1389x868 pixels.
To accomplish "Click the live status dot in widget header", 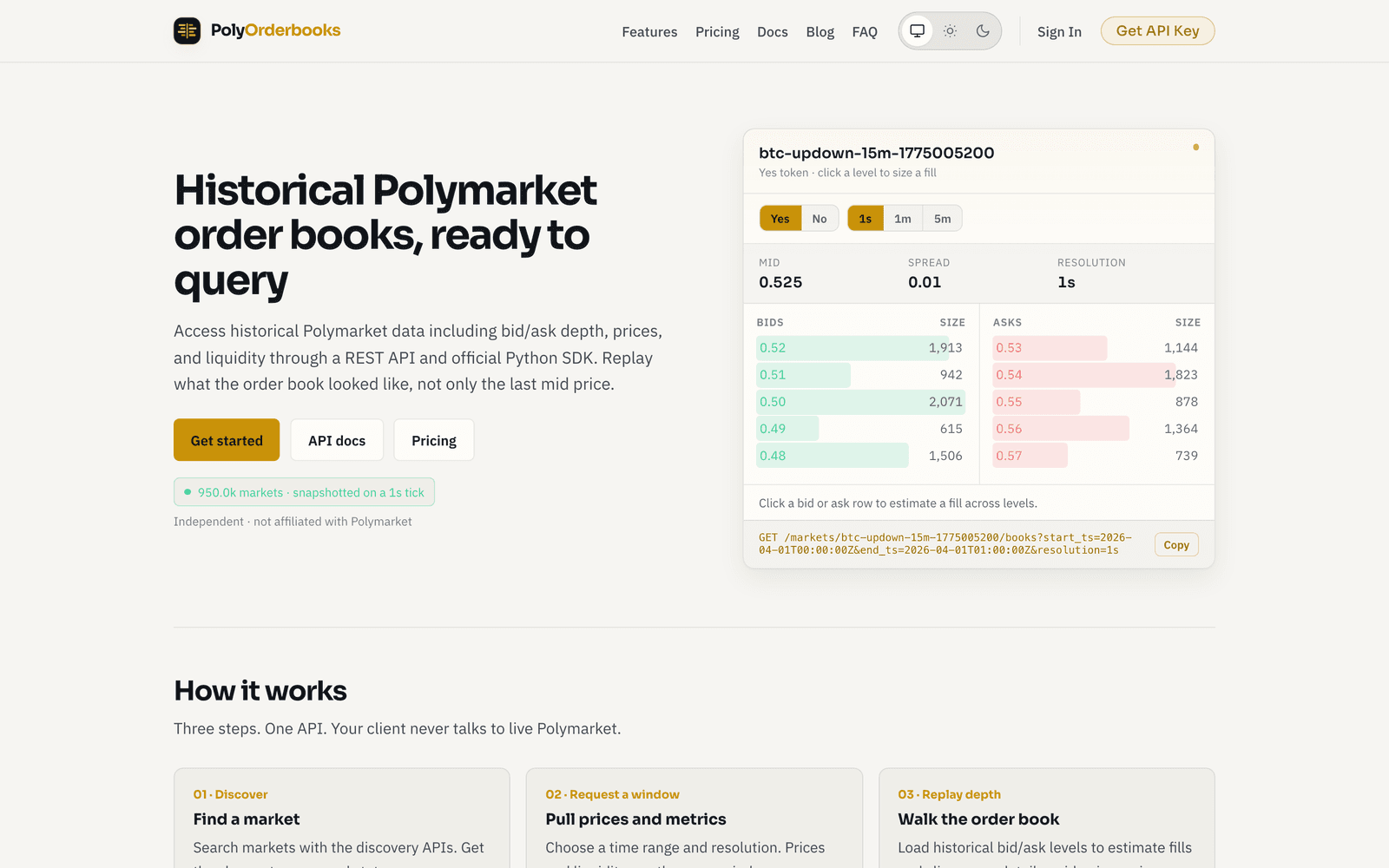I will point(1195,148).
